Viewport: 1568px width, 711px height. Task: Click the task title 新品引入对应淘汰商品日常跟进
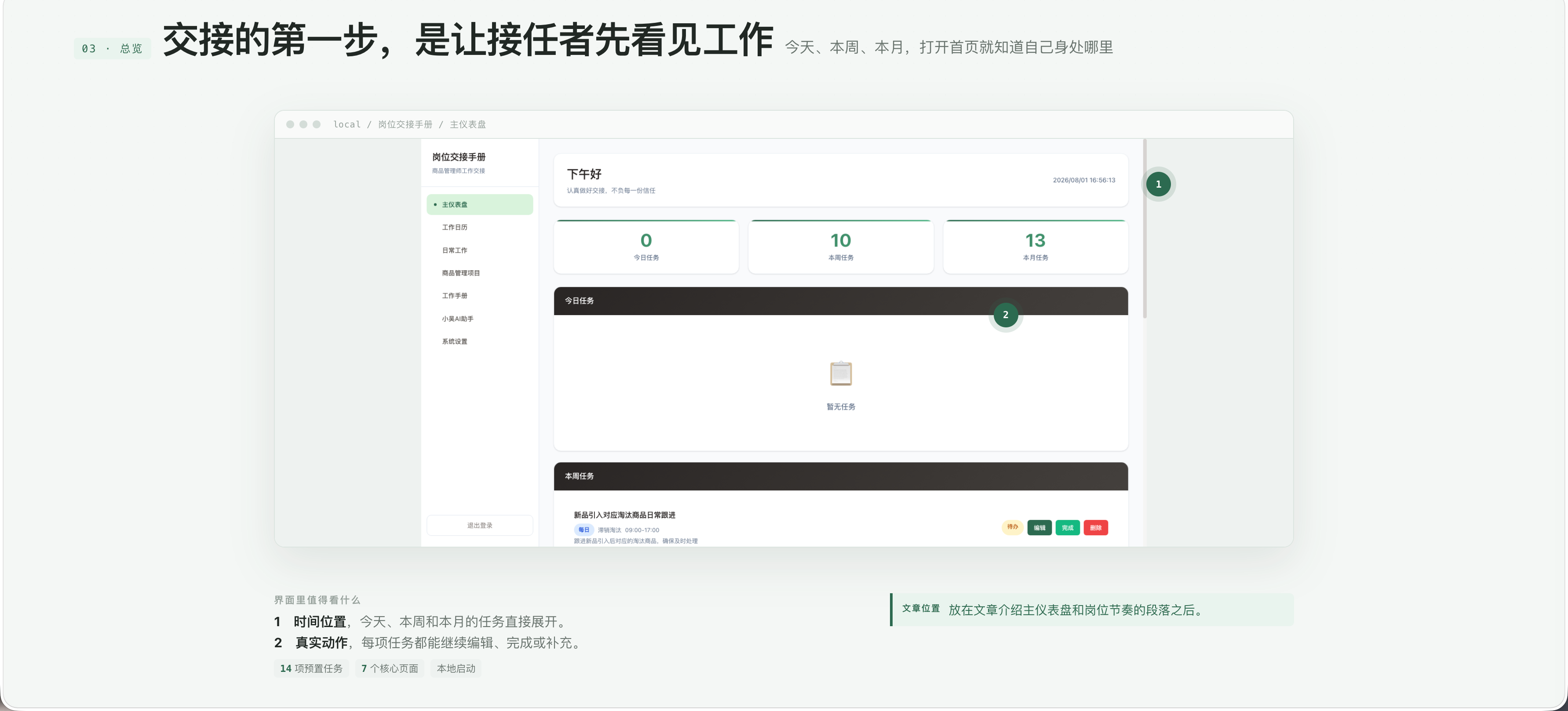pyautogui.click(x=624, y=515)
